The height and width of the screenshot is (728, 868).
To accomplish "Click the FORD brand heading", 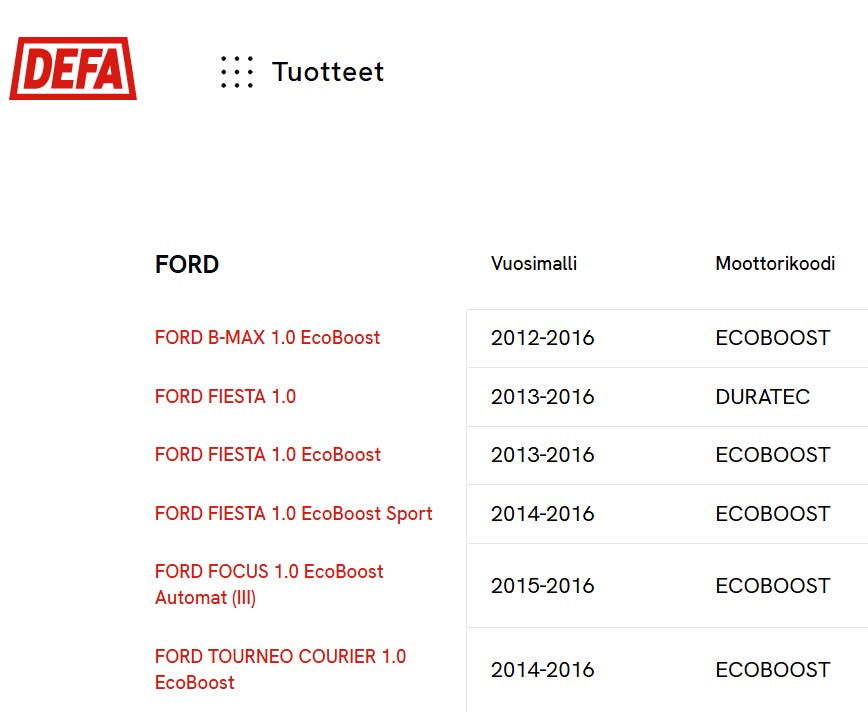I will 187,265.
